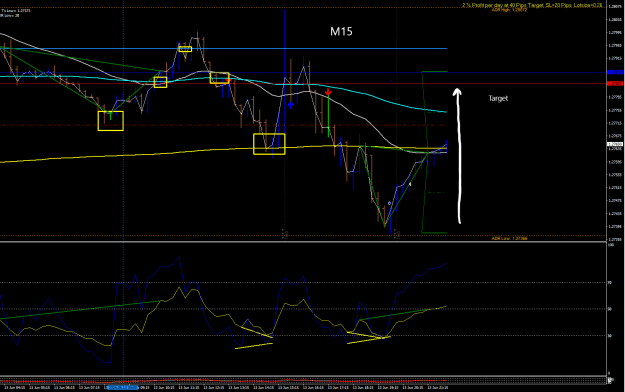This screenshot has height=392, width=625.
Task: Click the M15 timeframe label
Action: 341,32
